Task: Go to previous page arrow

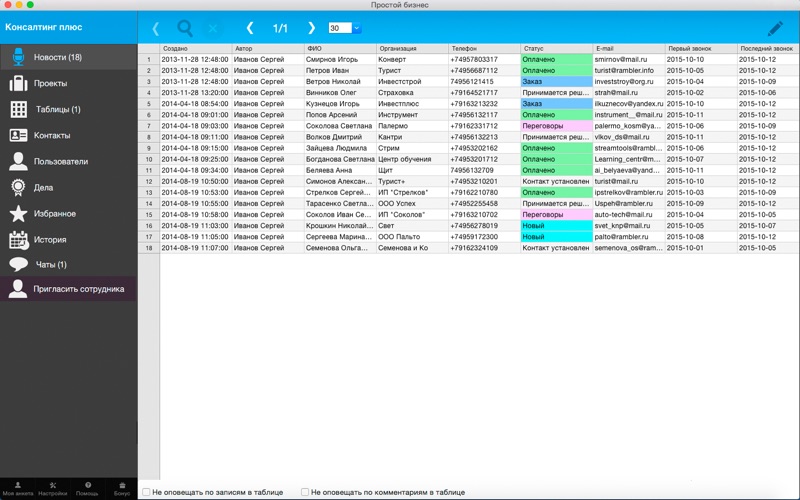Action: [x=249, y=28]
